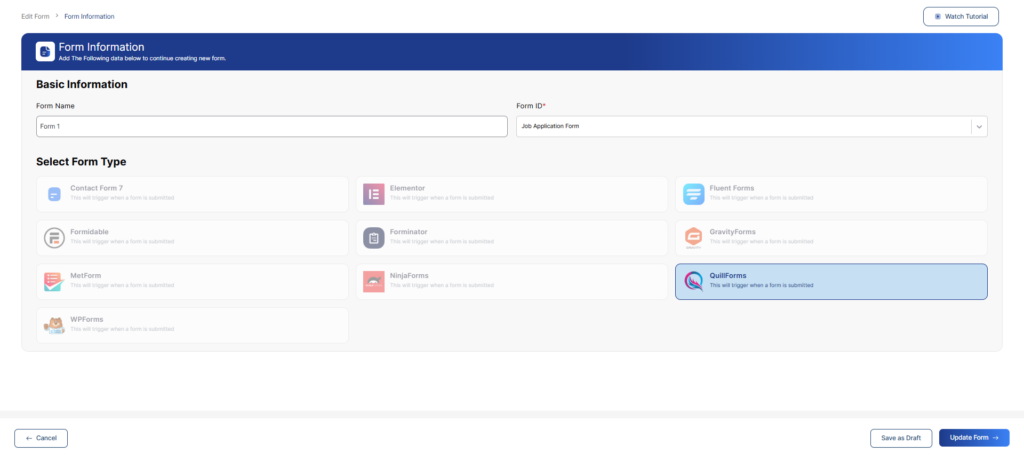Click the Fluent Forms icon

pos(693,194)
